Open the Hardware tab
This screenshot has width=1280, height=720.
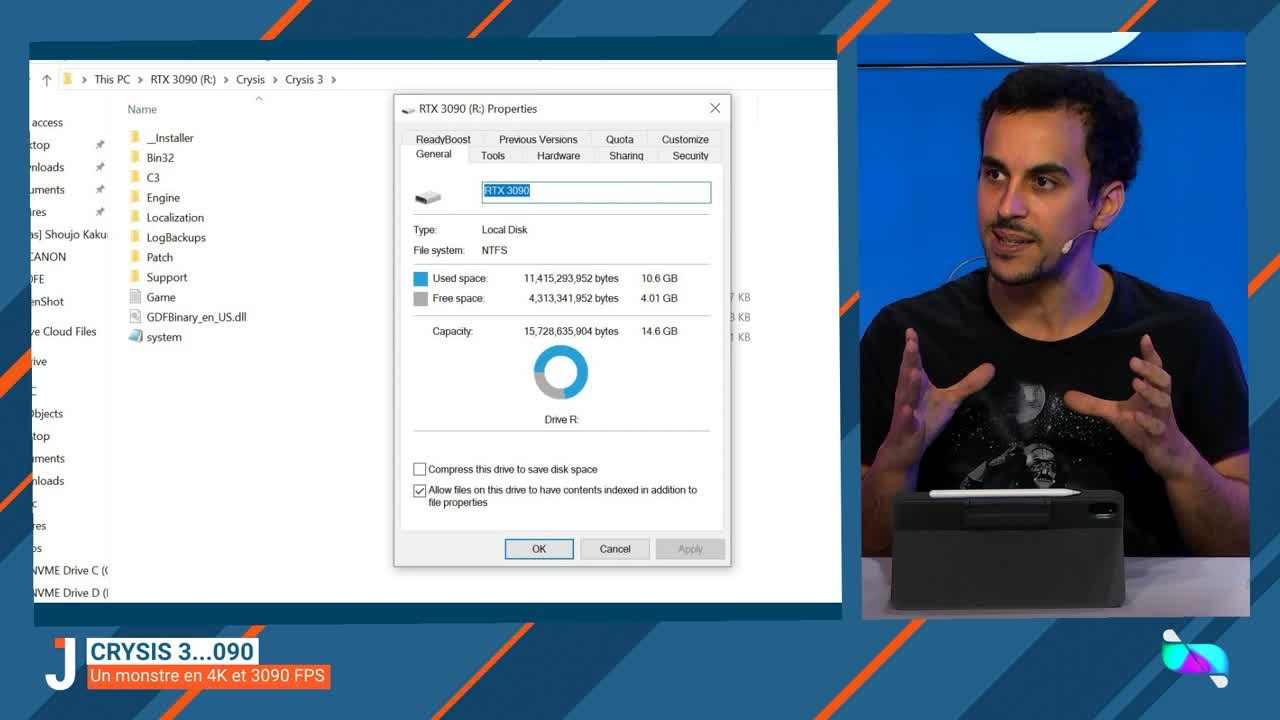(x=559, y=156)
